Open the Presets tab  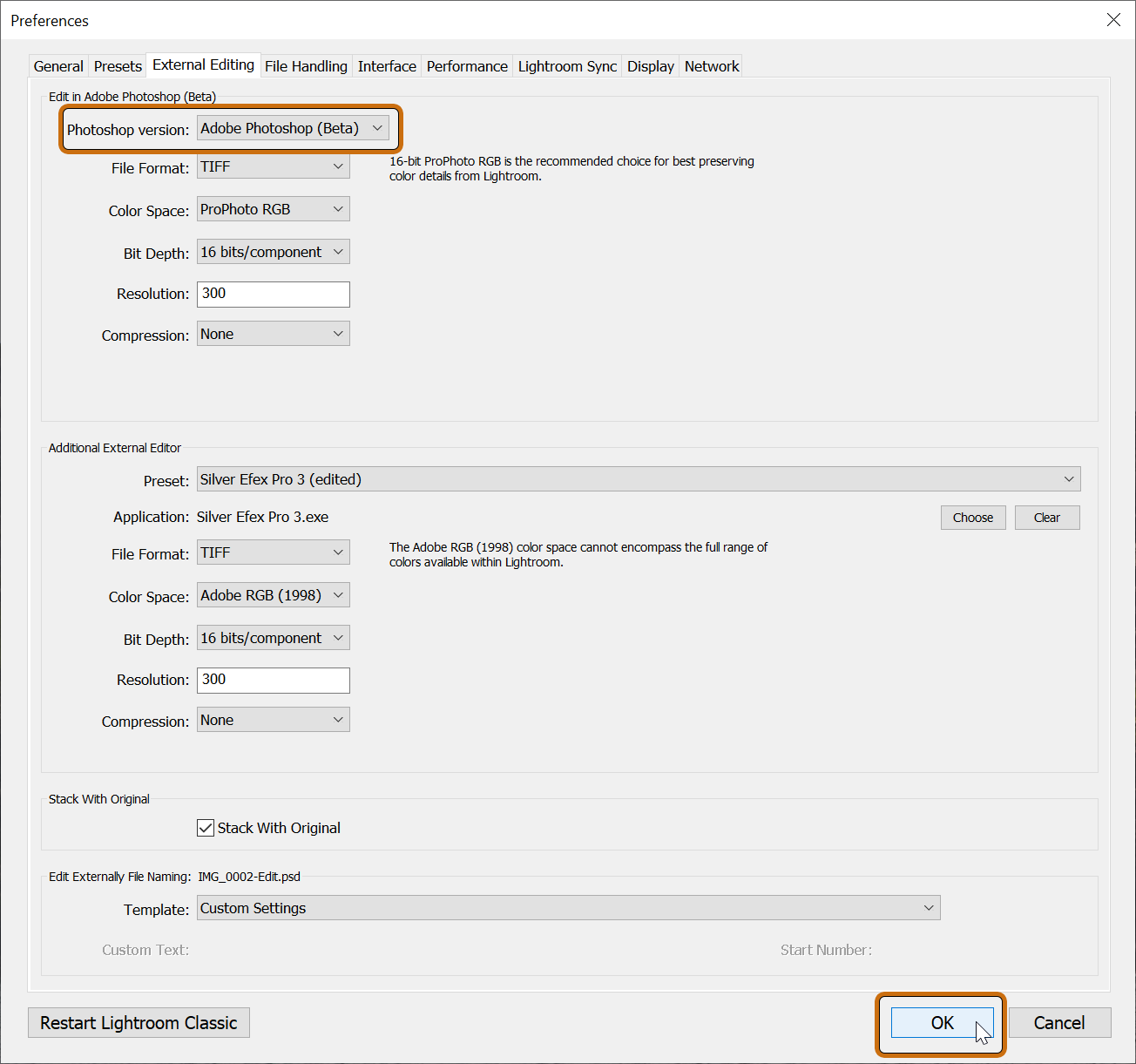click(x=118, y=66)
